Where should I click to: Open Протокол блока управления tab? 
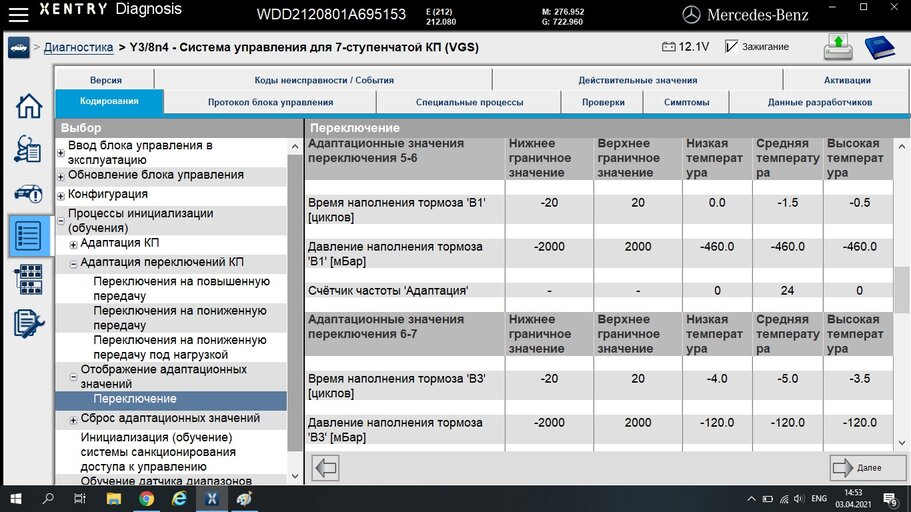point(270,102)
